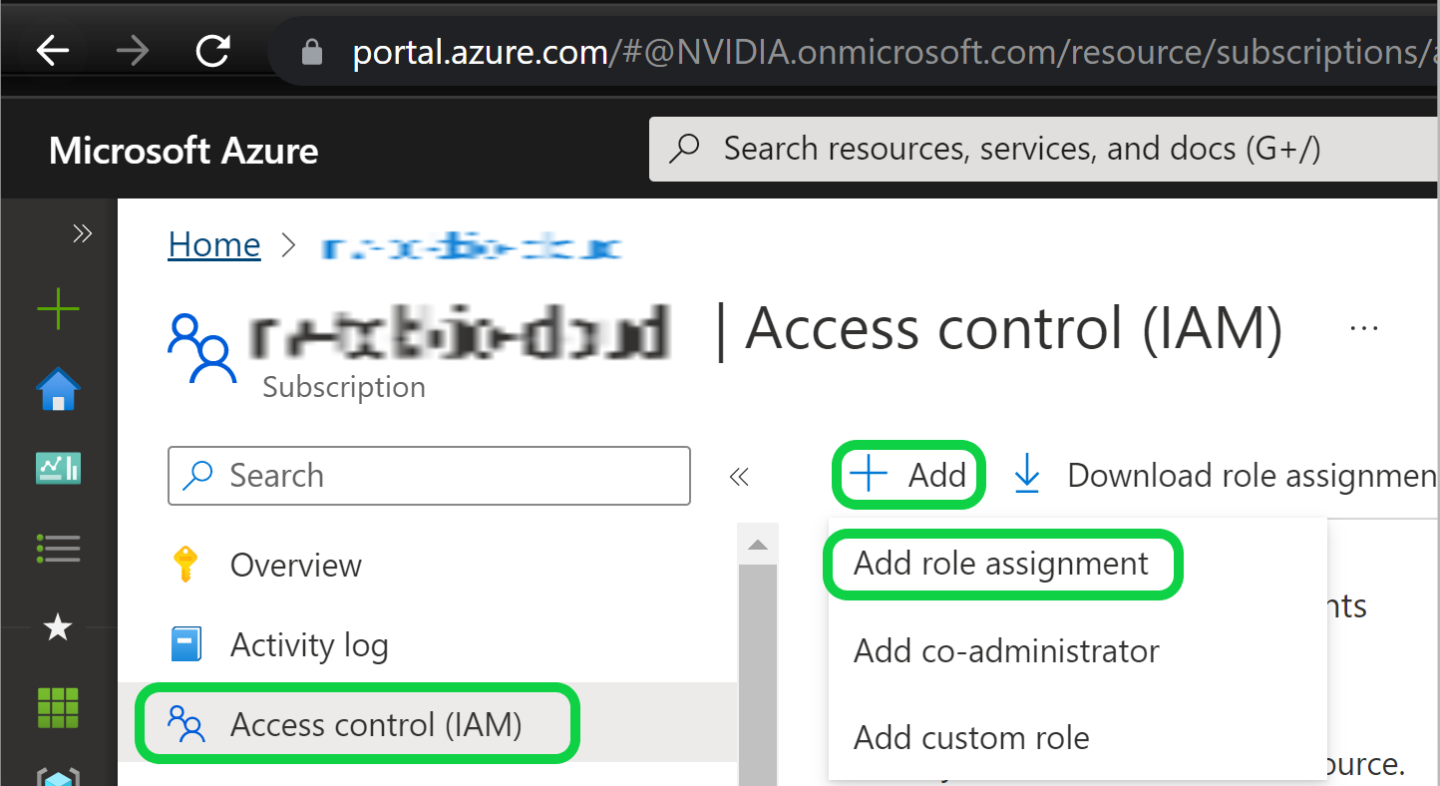The height and width of the screenshot is (786, 1440).
Task: Open Home from the blue house icon
Action: 58,390
